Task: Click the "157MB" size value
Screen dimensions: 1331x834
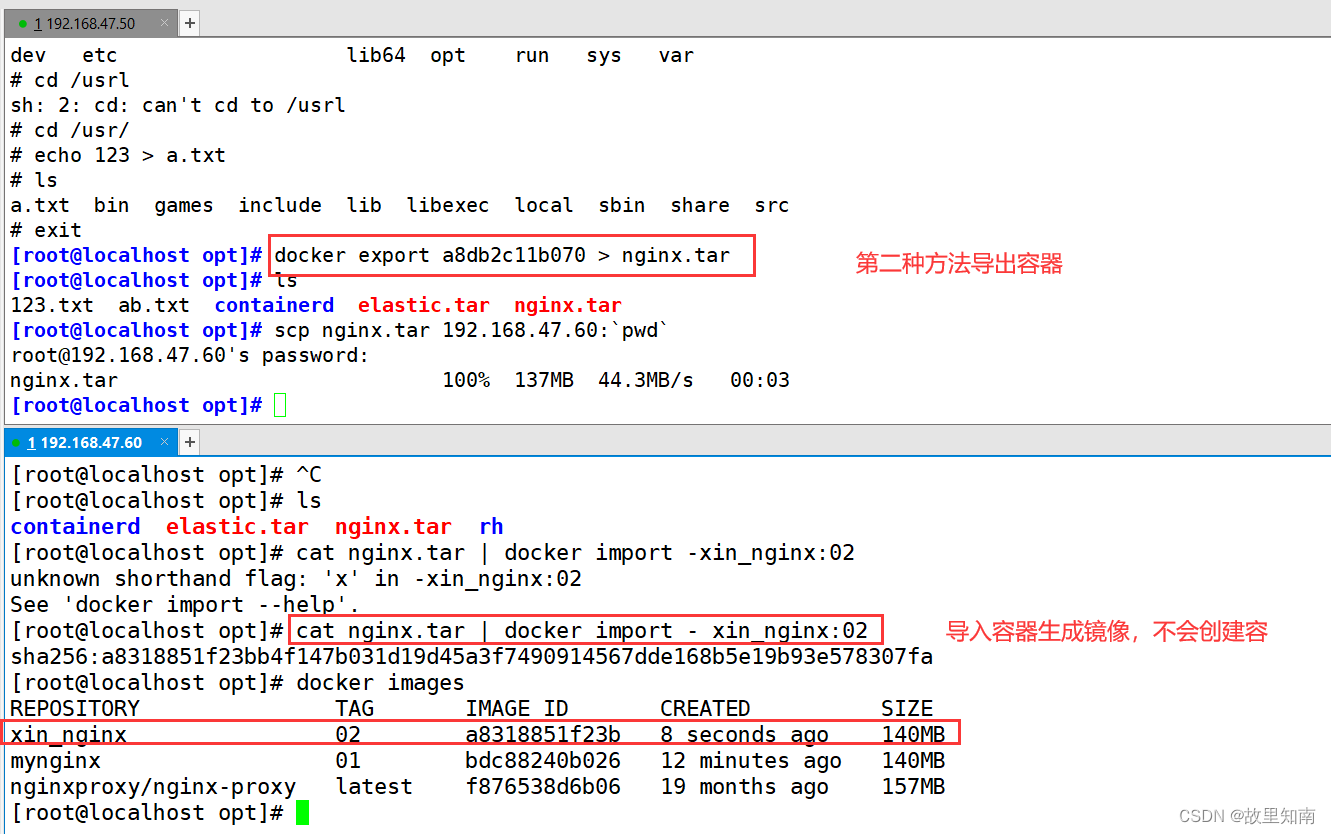Action: [913, 786]
